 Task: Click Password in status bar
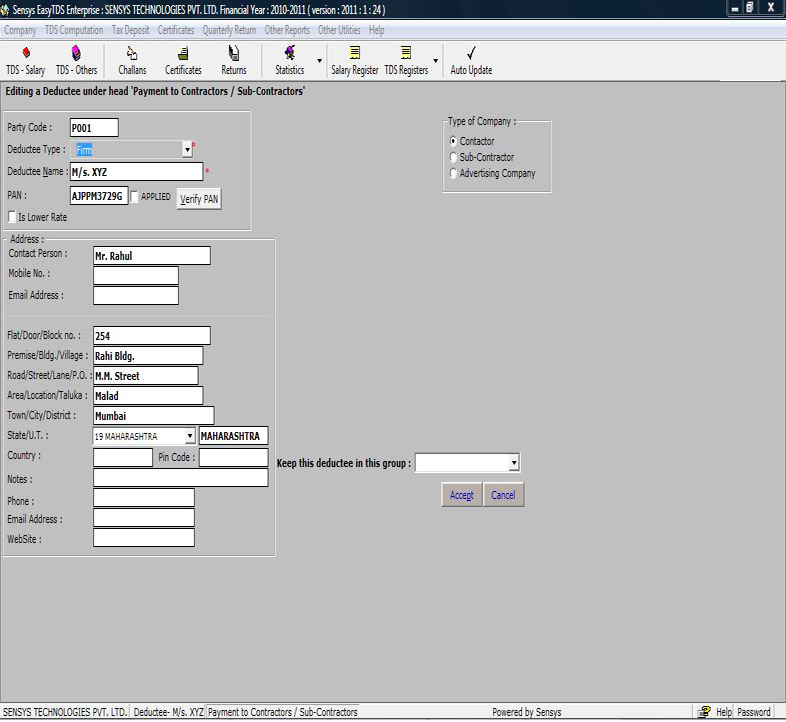tap(753, 712)
